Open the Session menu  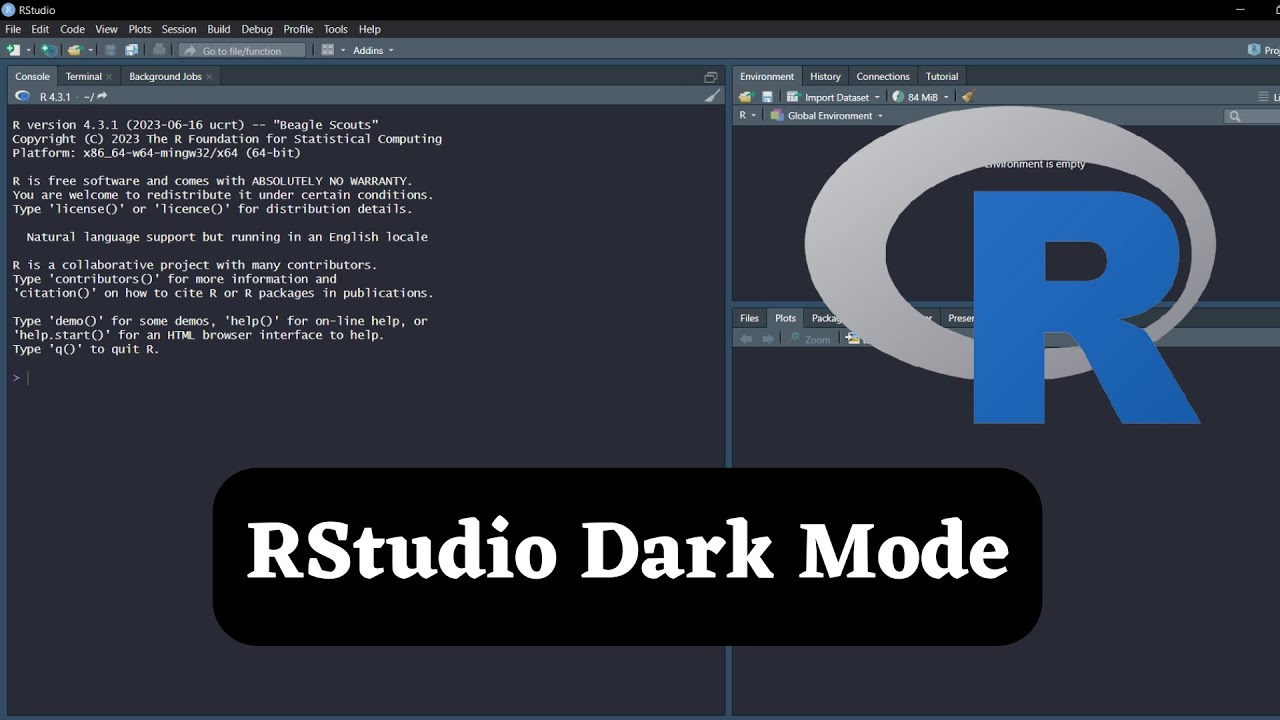coord(179,29)
